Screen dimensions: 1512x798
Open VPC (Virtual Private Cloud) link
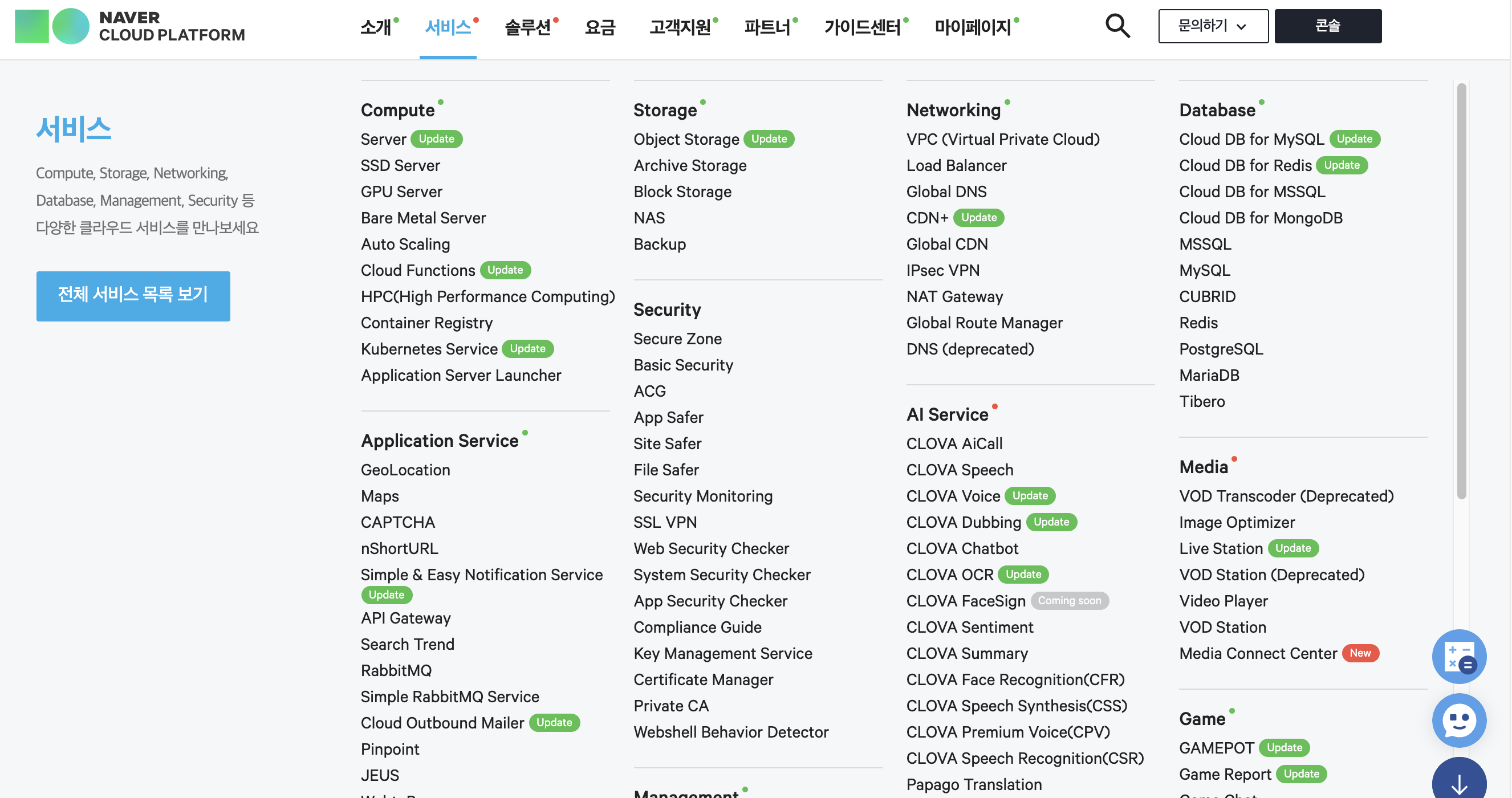coord(1002,139)
